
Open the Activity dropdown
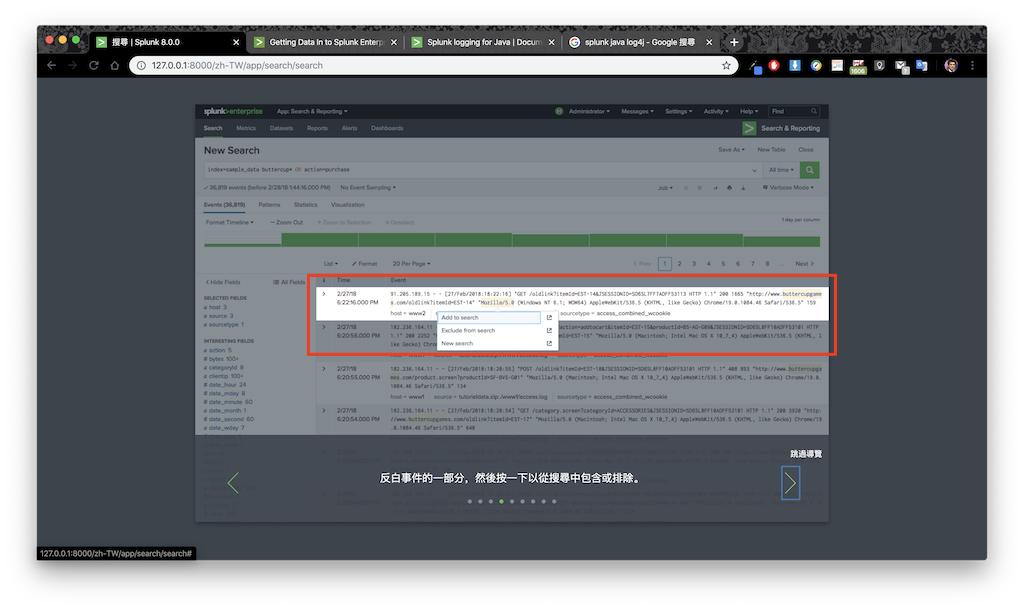716,112
